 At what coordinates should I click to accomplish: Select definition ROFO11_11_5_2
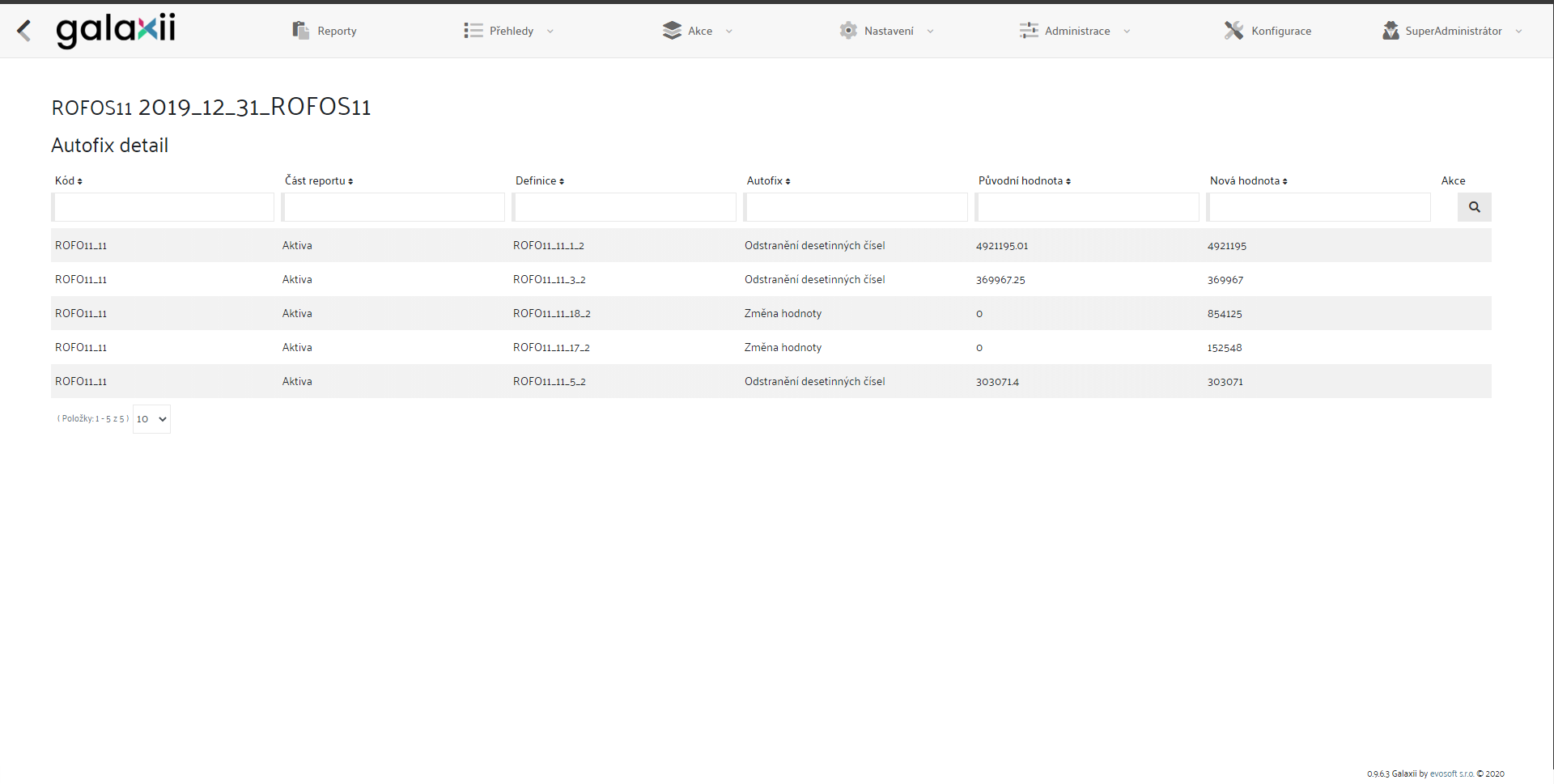coord(550,382)
